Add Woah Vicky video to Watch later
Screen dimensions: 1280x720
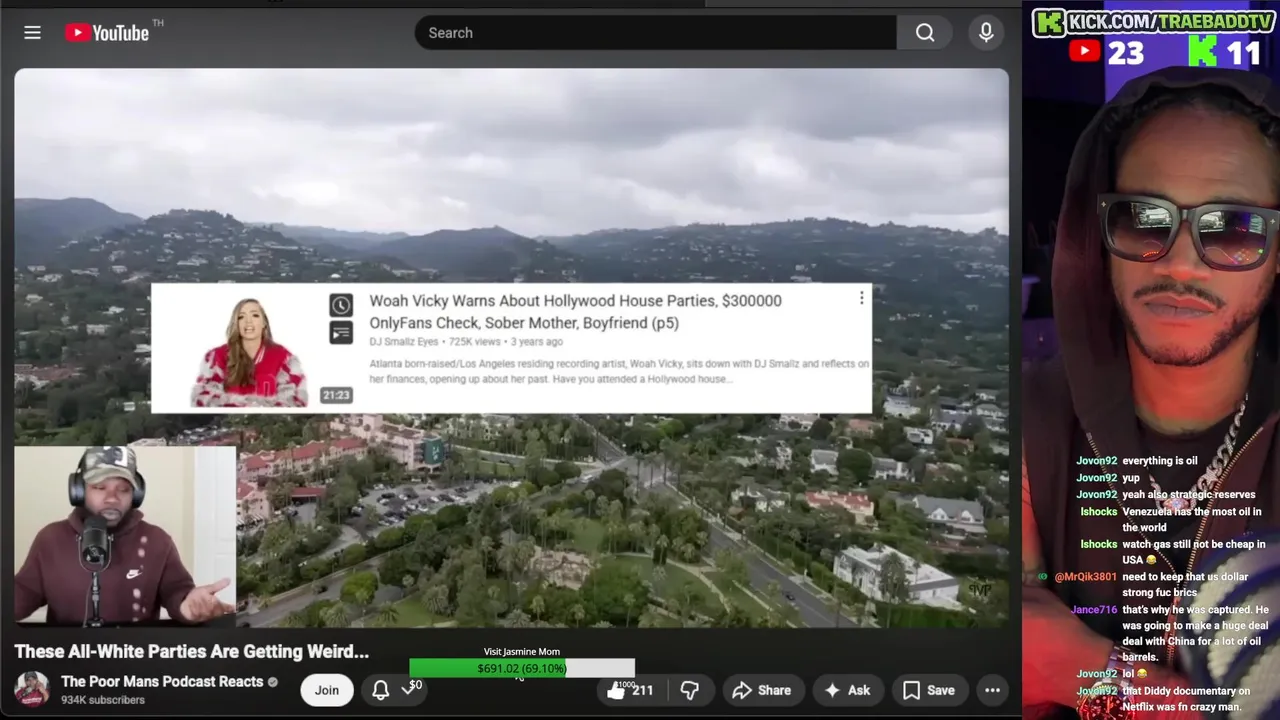pos(341,305)
